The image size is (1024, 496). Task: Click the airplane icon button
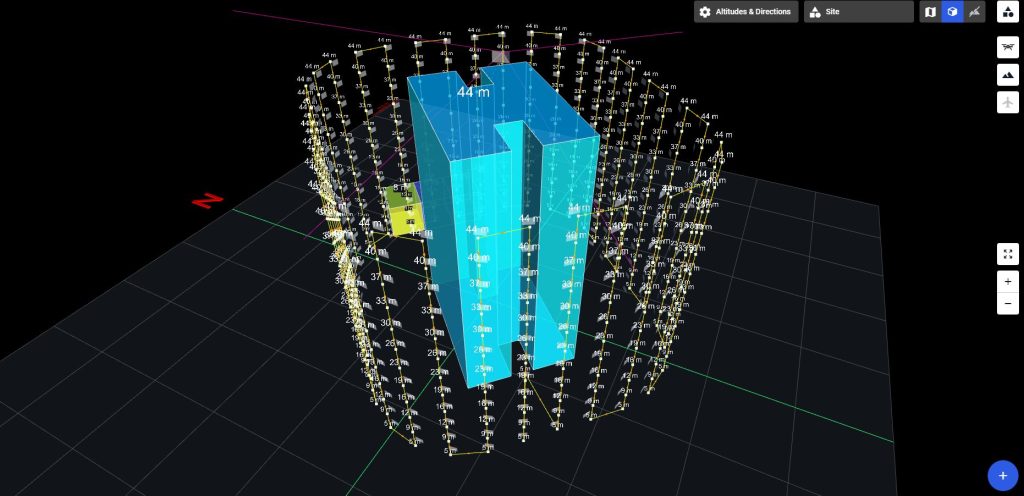pyautogui.click(x=1008, y=102)
